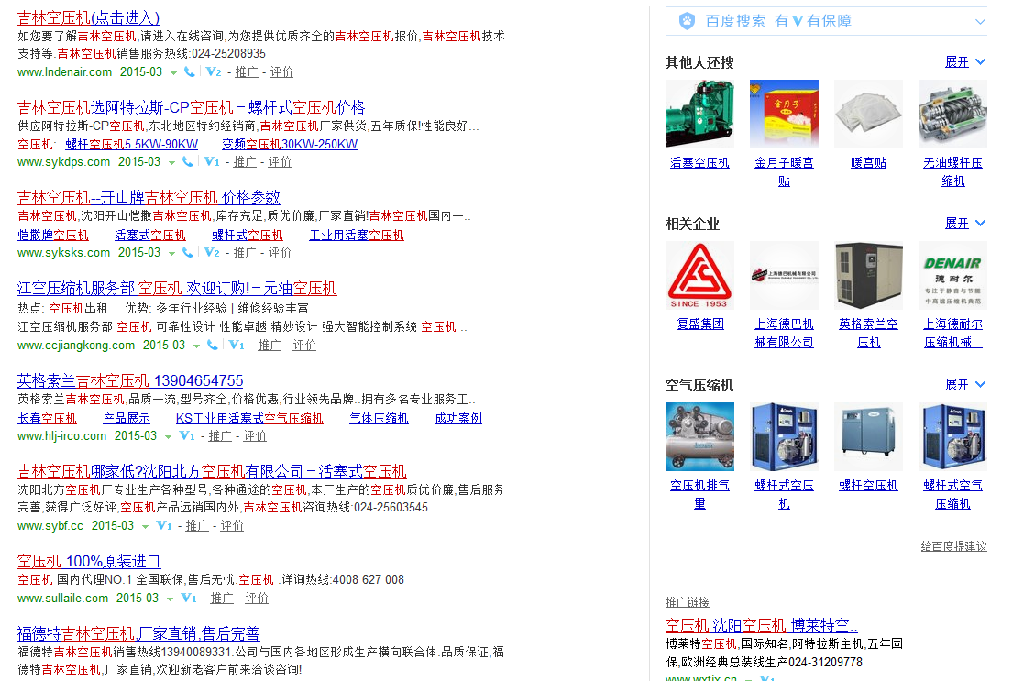Screen dimensions: 1024x681
Task: Open the 空压机排气量 compressor thumbnail
Action: [699, 436]
